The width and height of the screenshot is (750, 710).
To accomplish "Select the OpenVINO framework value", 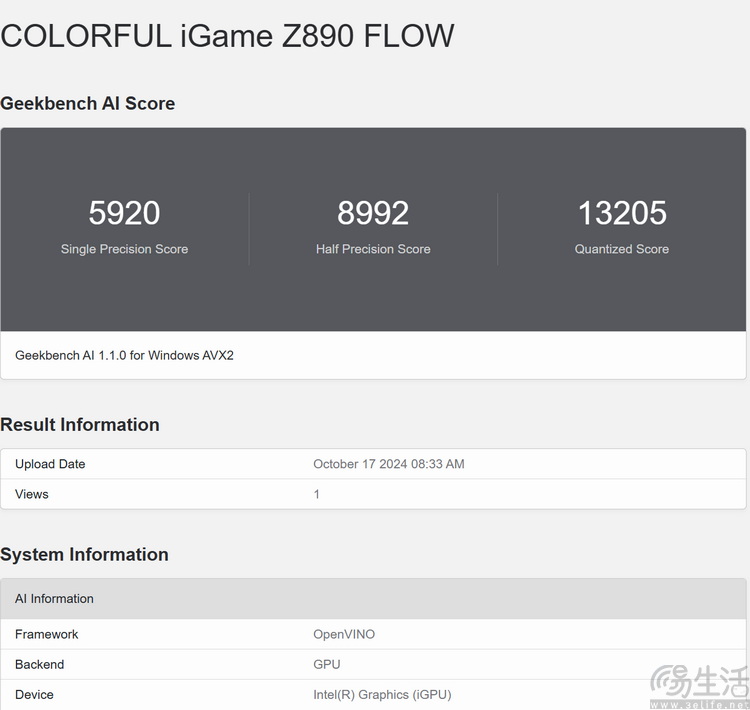I will coord(344,634).
